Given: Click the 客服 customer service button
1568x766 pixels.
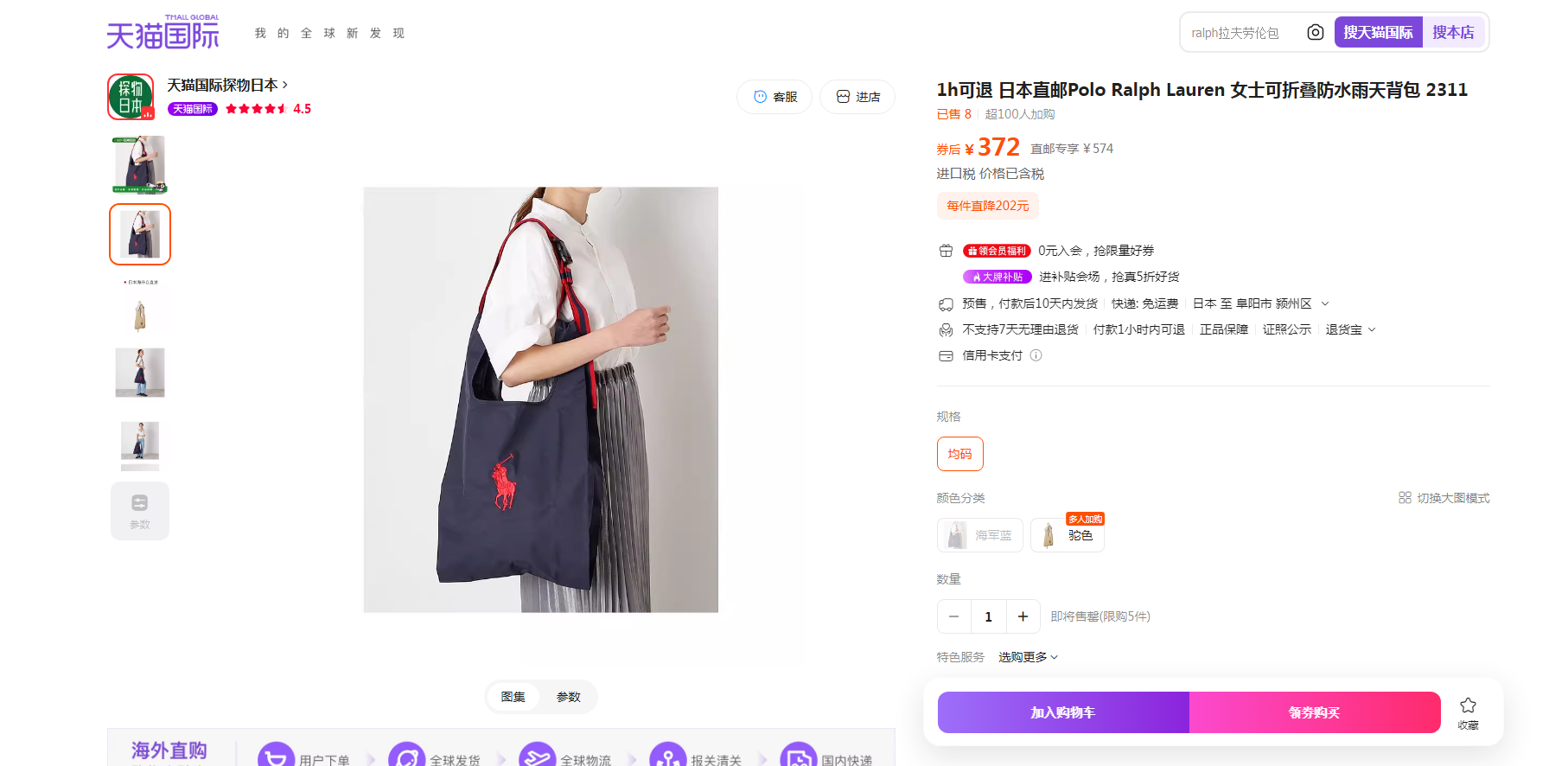Looking at the screenshot, I should pos(774,97).
